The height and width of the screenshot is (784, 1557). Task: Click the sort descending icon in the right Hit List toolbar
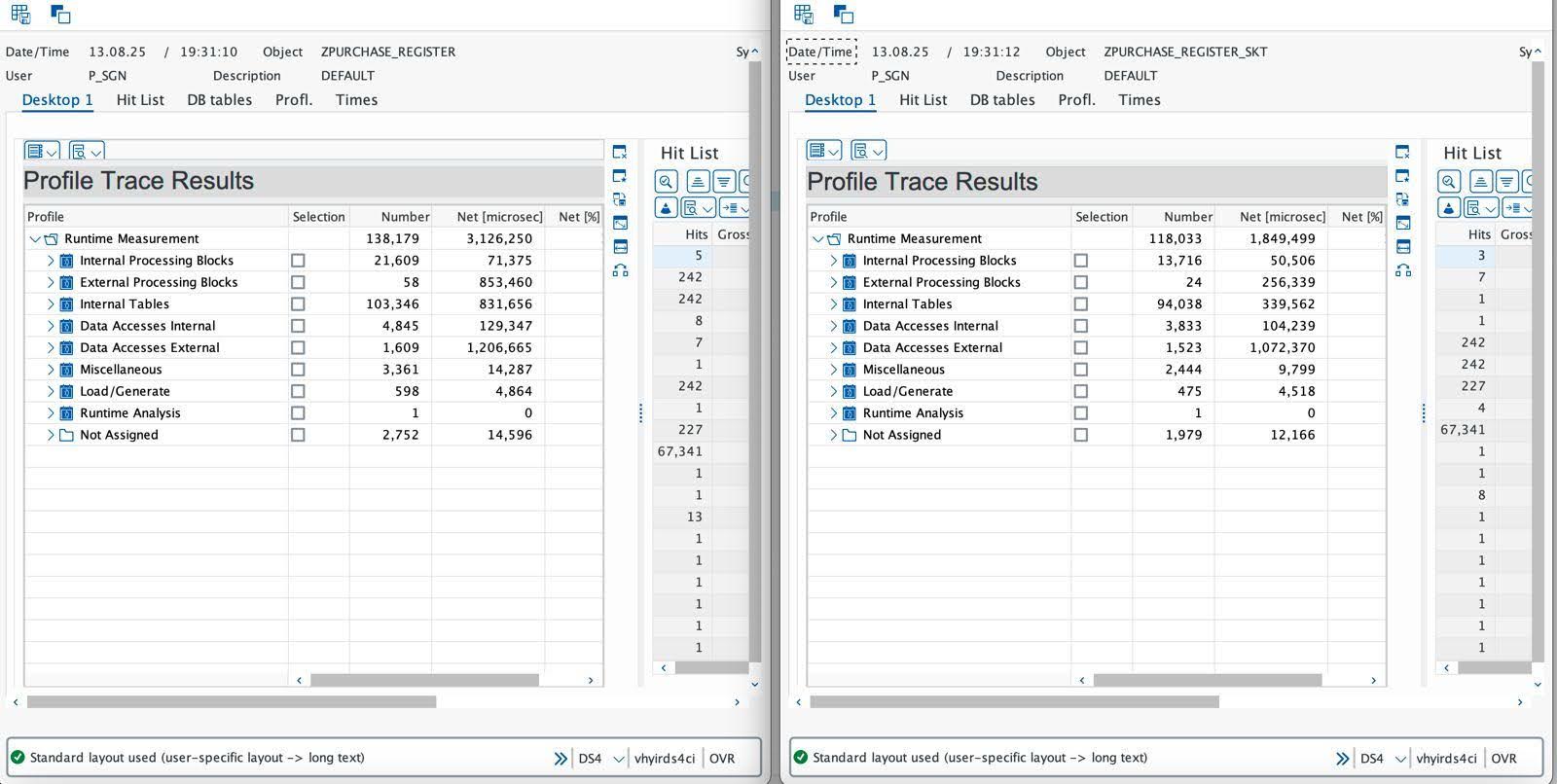[x=1506, y=181]
